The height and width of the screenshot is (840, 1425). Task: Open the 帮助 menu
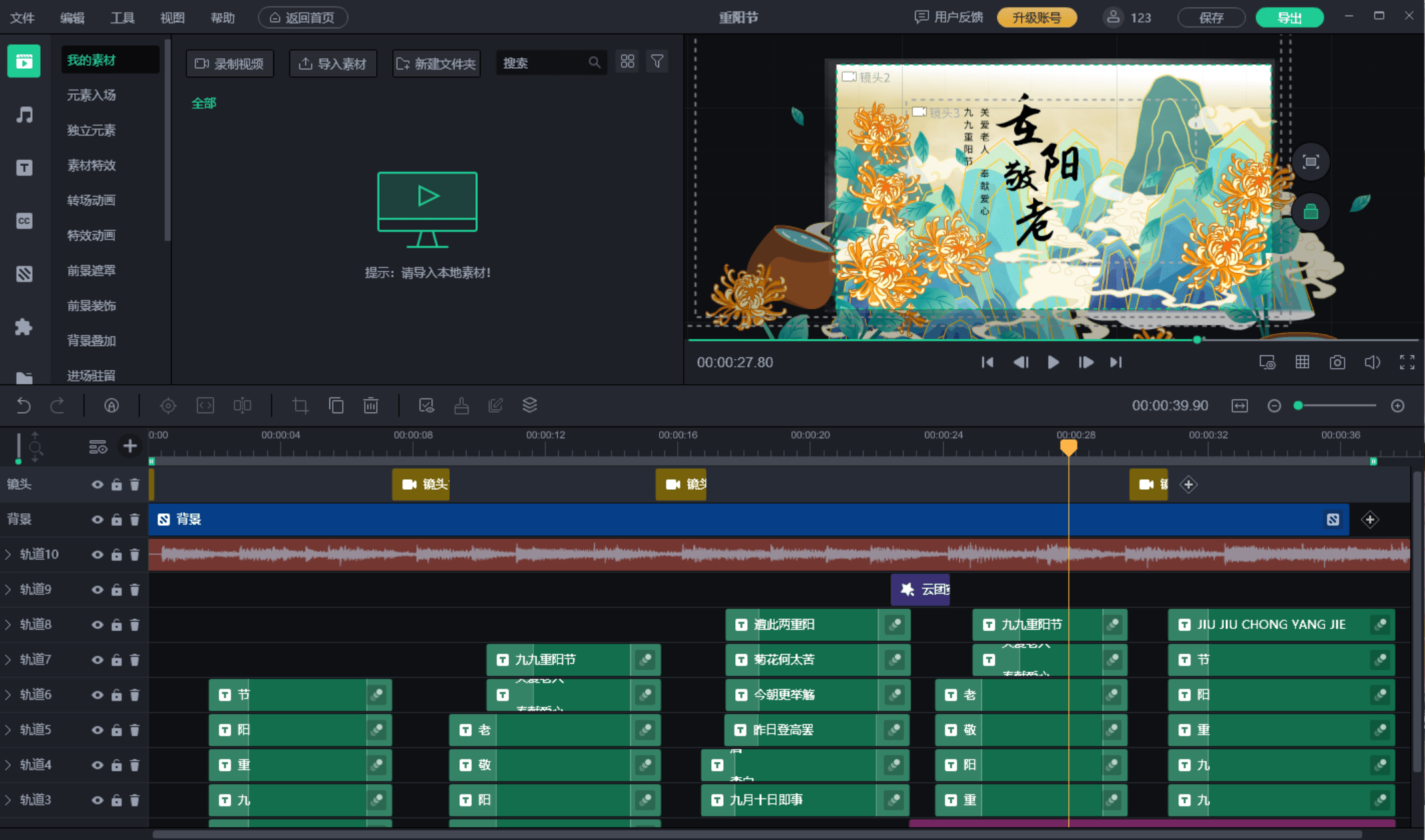click(223, 17)
